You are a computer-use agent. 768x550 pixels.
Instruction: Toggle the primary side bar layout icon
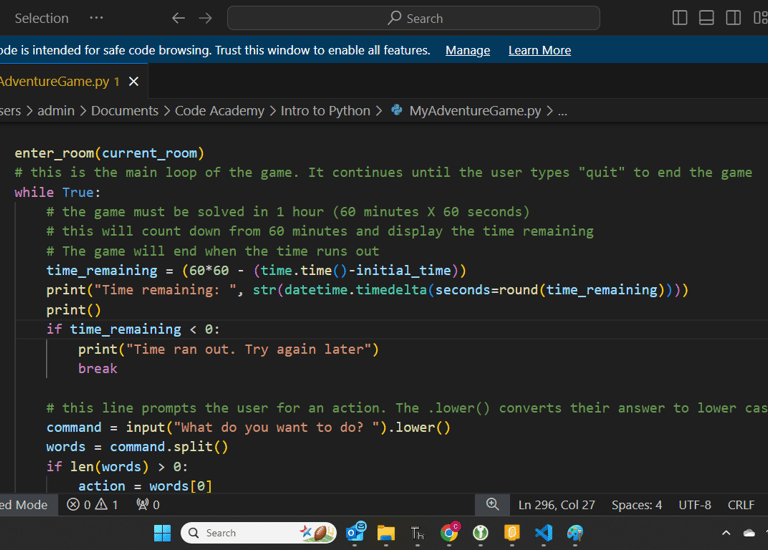click(680, 18)
